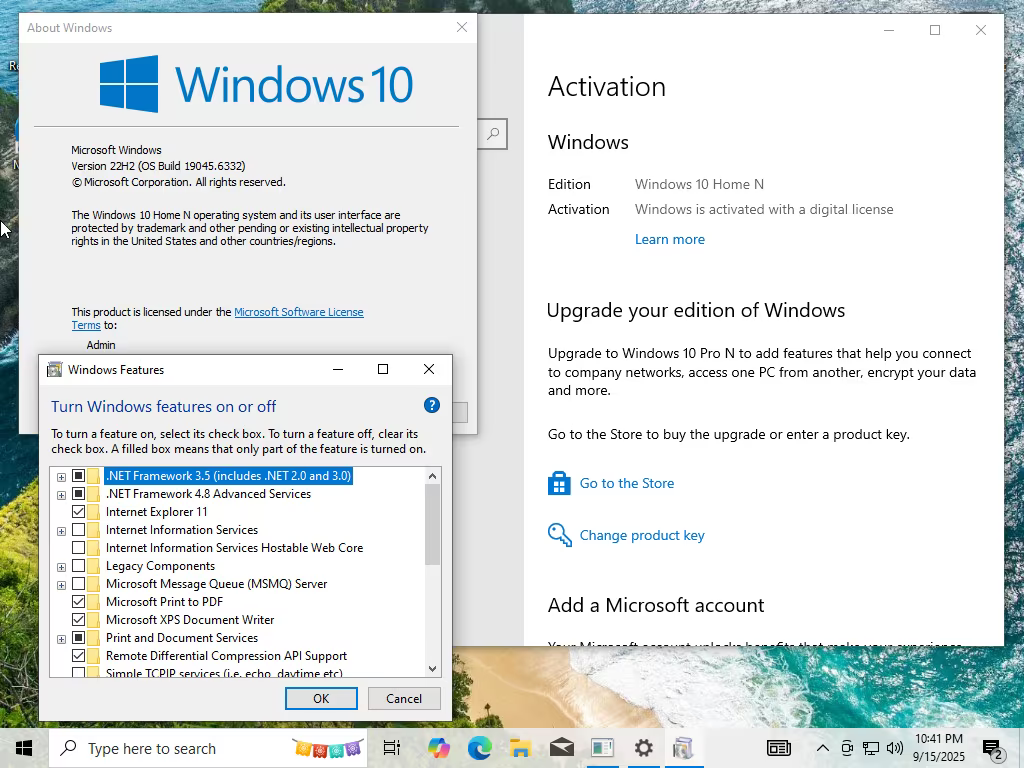Click the Windows Features title bar icon
Screen dimensions: 1024x768
click(55, 370)
